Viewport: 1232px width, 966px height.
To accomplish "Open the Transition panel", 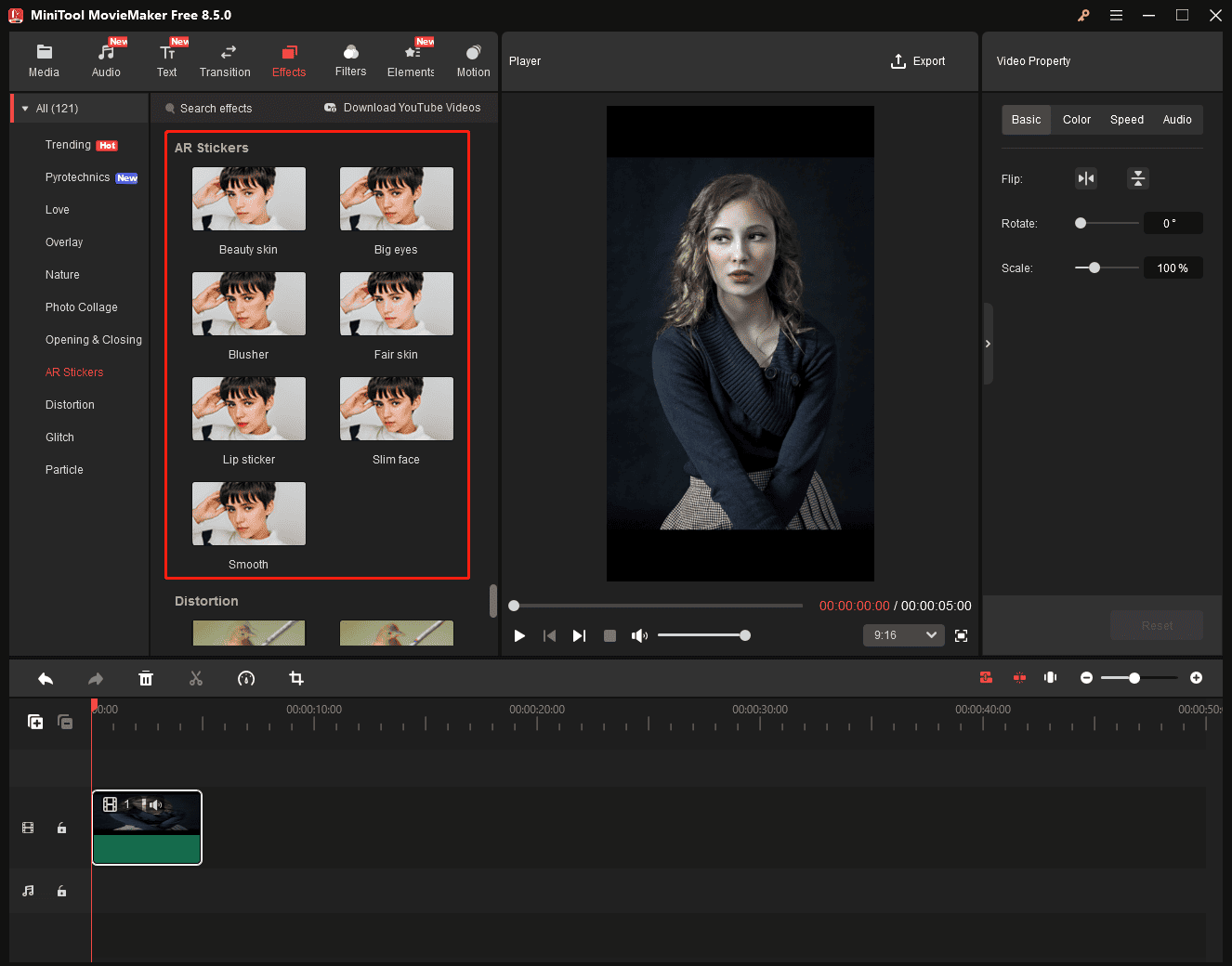I will coord(225,59).
